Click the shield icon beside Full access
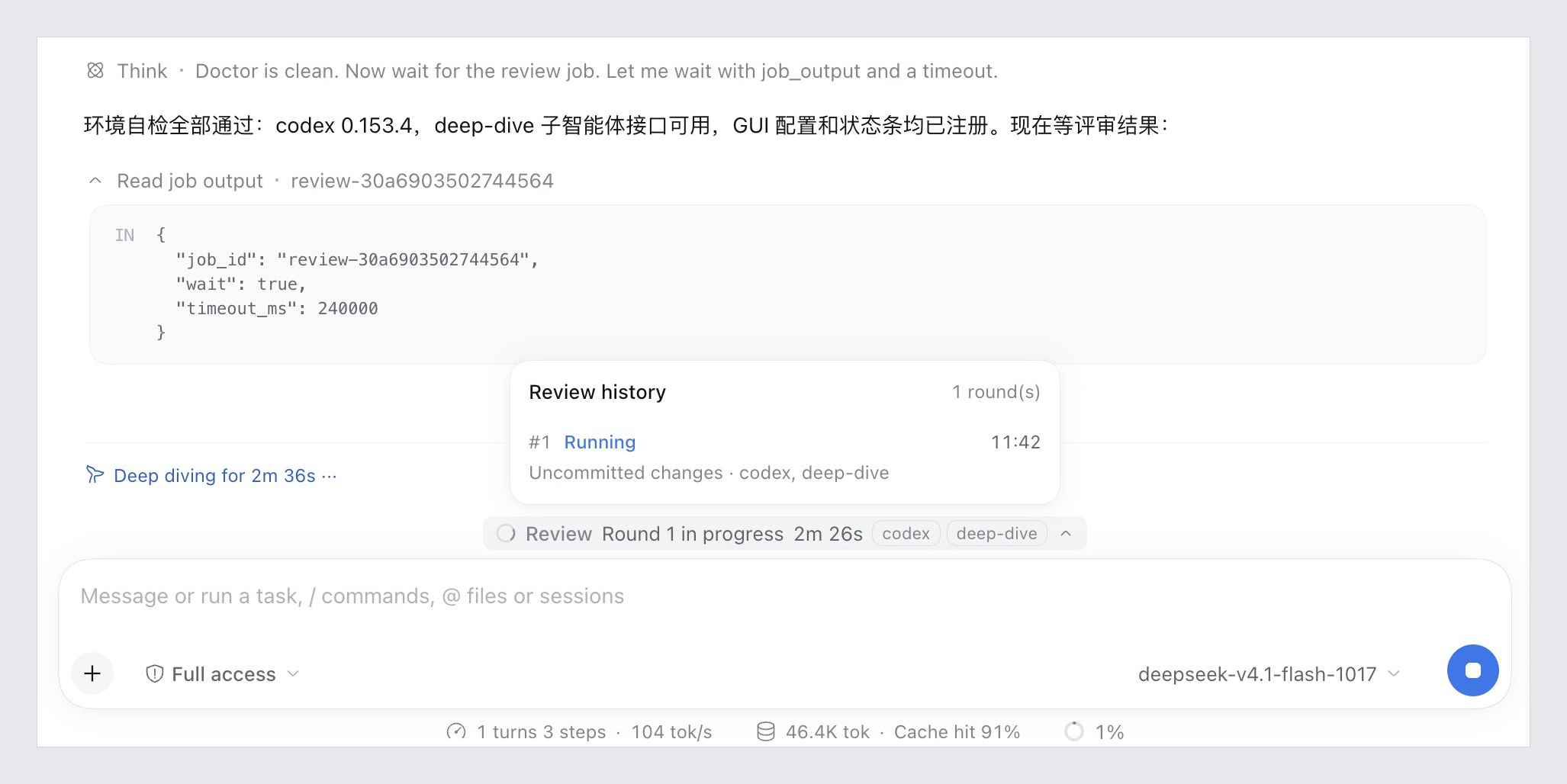Image resolution: width=1567 pixels, height=784 pixels. pos(155,674)
